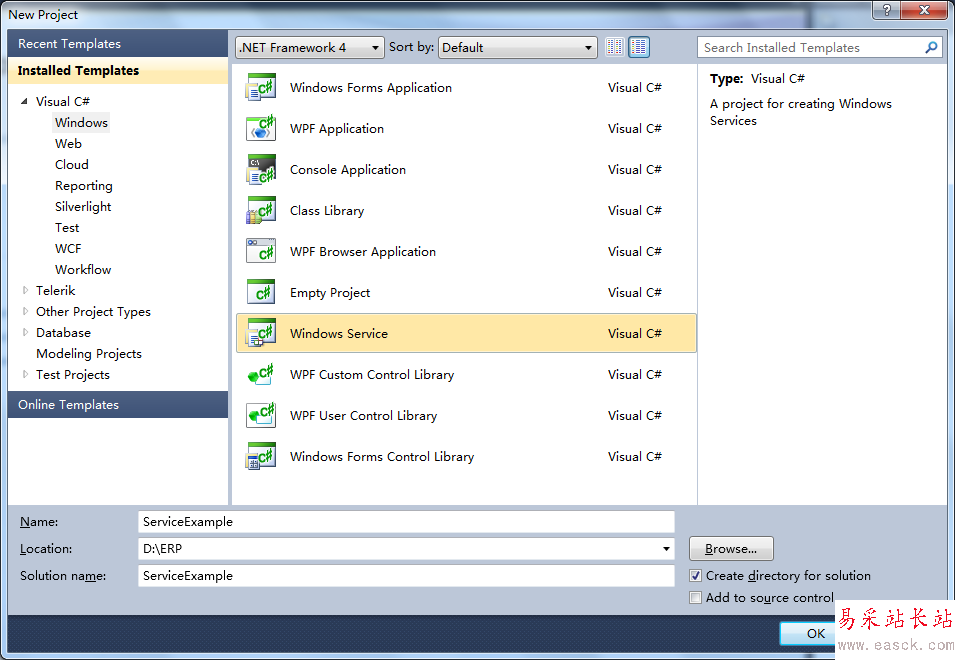The image size is (955, 660).
Task: Select the Windows Forms Control Library label
Action: [x=382, y=457]
